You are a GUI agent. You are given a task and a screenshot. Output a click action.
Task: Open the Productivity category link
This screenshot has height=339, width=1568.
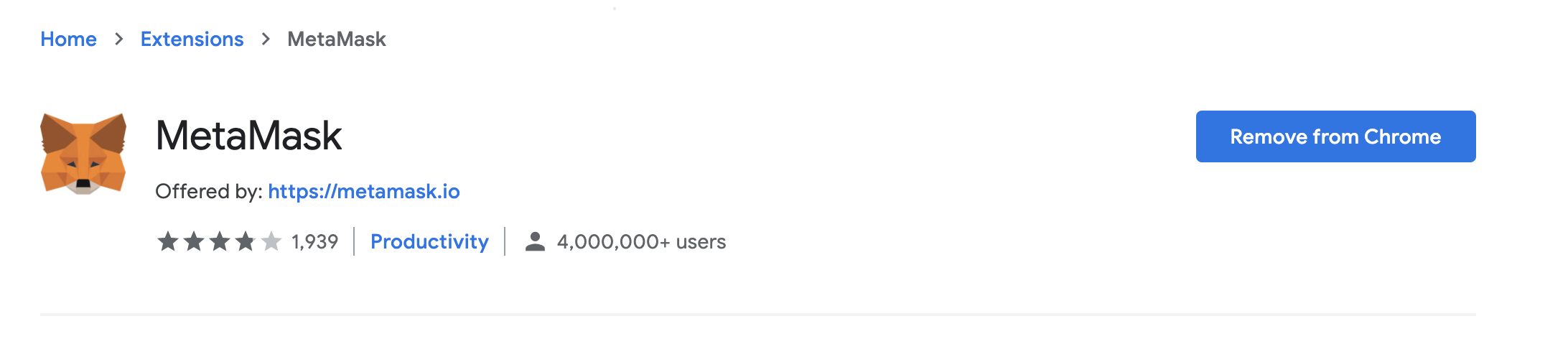[429, 241]
